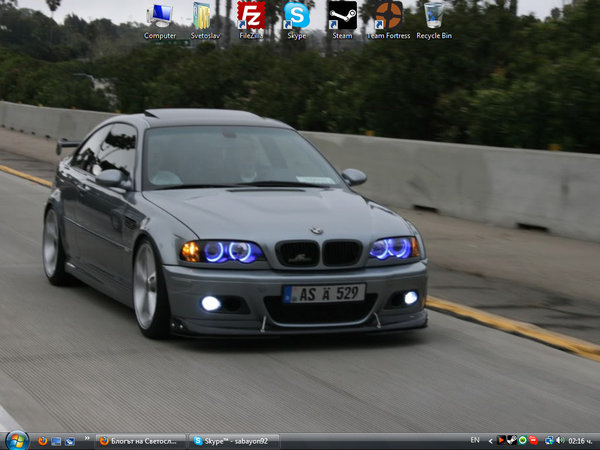Select the Svetoslav folder icon
600x450 pixels.
205,21
